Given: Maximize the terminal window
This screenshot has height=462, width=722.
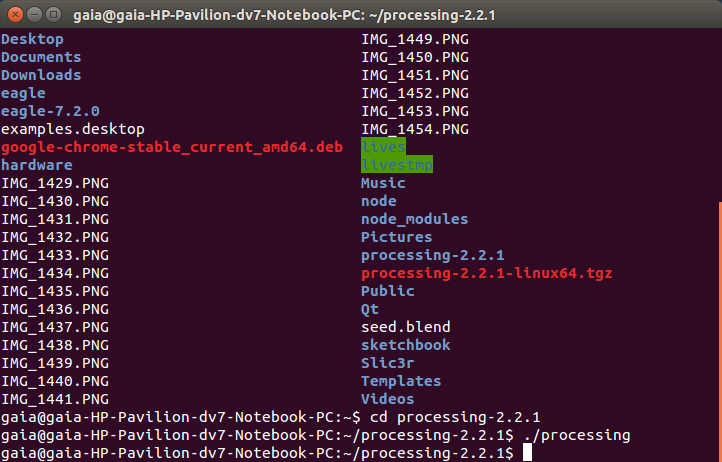Looking at the screenshot, I should [x=51, y=14].
